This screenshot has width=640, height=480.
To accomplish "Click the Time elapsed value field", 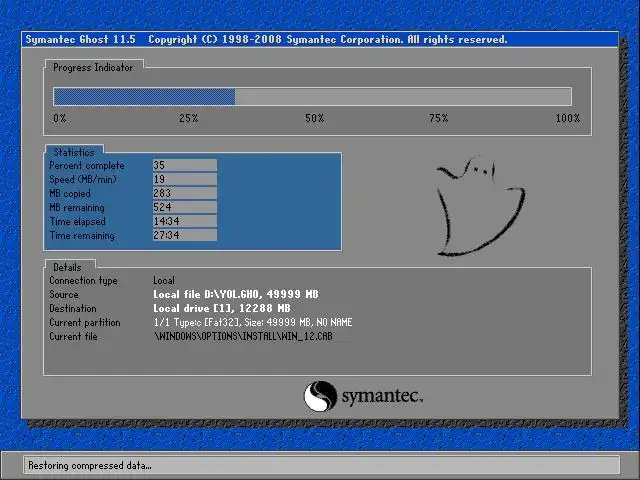I will point(184,221).
